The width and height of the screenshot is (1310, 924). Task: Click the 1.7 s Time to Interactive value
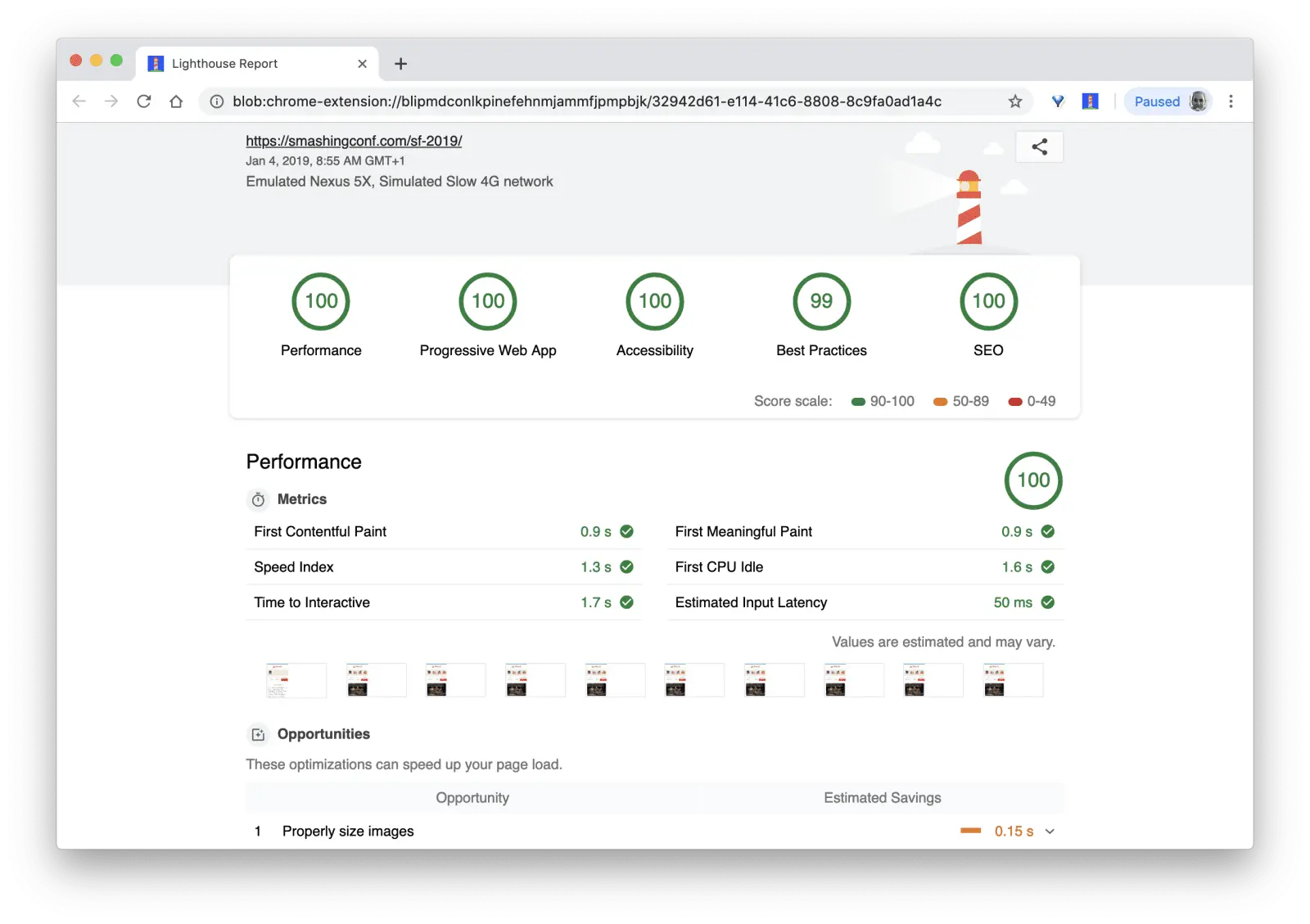596,602
